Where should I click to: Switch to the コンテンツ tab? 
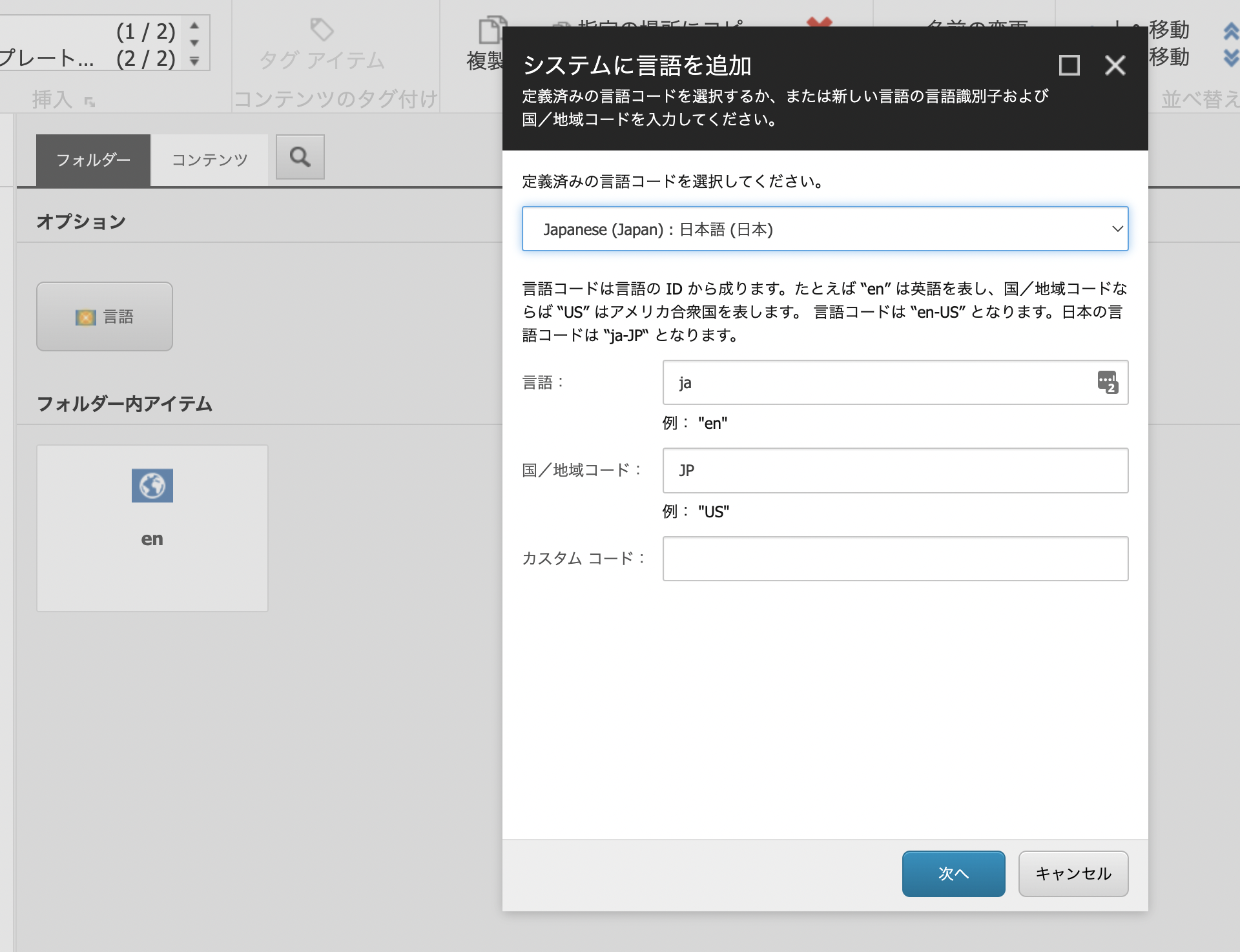(209, 160)
